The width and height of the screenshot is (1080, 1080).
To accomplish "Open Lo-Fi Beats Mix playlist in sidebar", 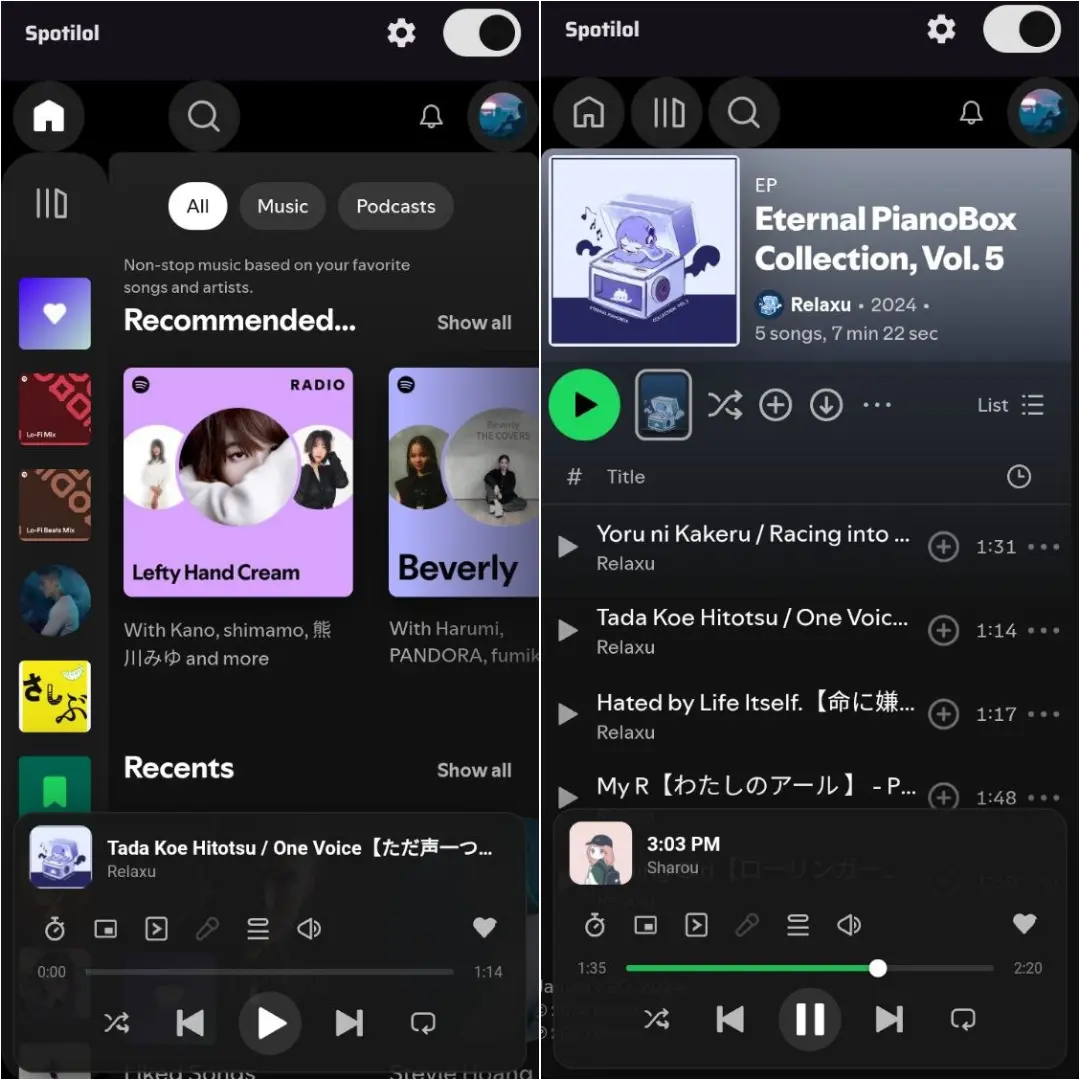I will coord(54,504).
